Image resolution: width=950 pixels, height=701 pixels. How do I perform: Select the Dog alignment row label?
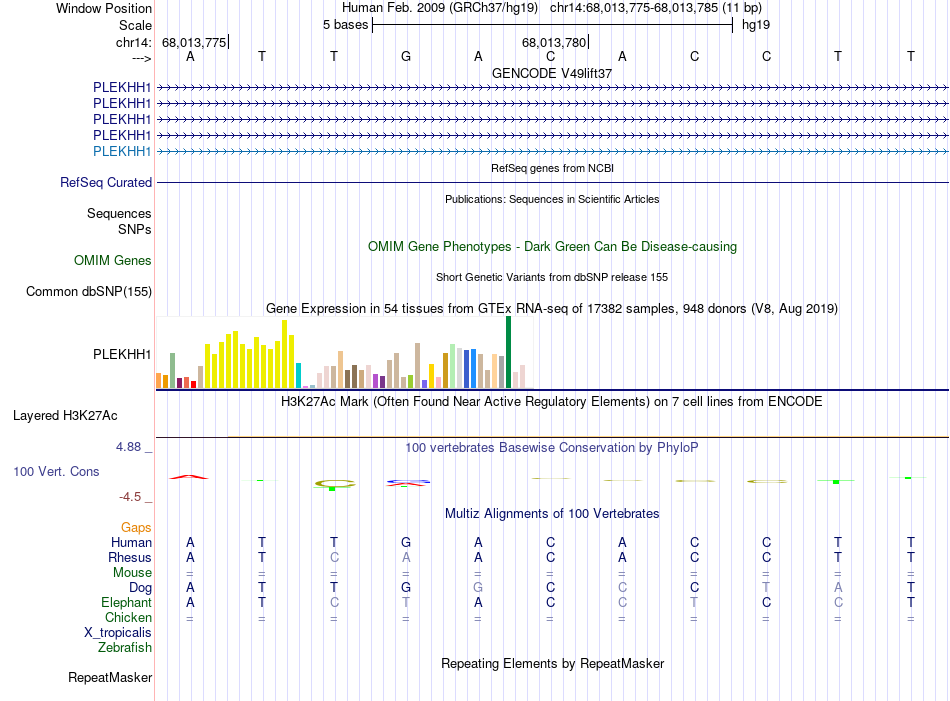[140, 588]
